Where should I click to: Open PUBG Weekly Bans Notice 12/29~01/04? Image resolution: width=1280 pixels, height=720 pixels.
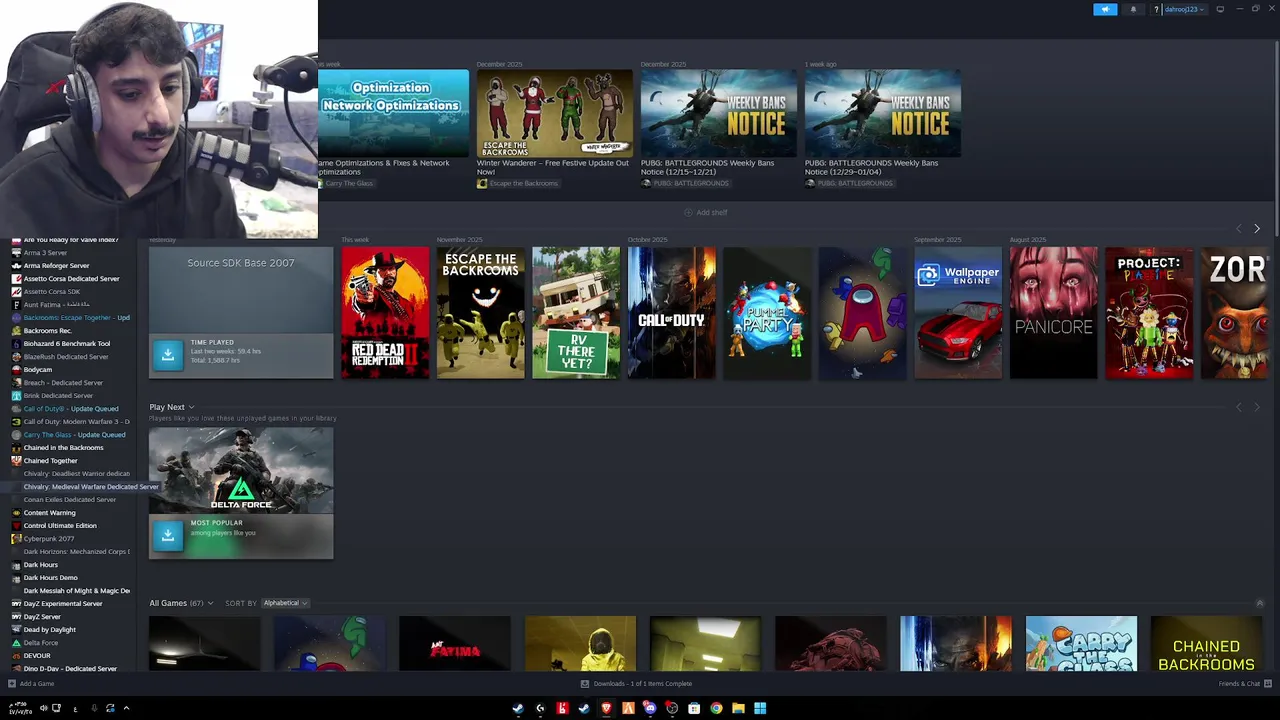882,113
